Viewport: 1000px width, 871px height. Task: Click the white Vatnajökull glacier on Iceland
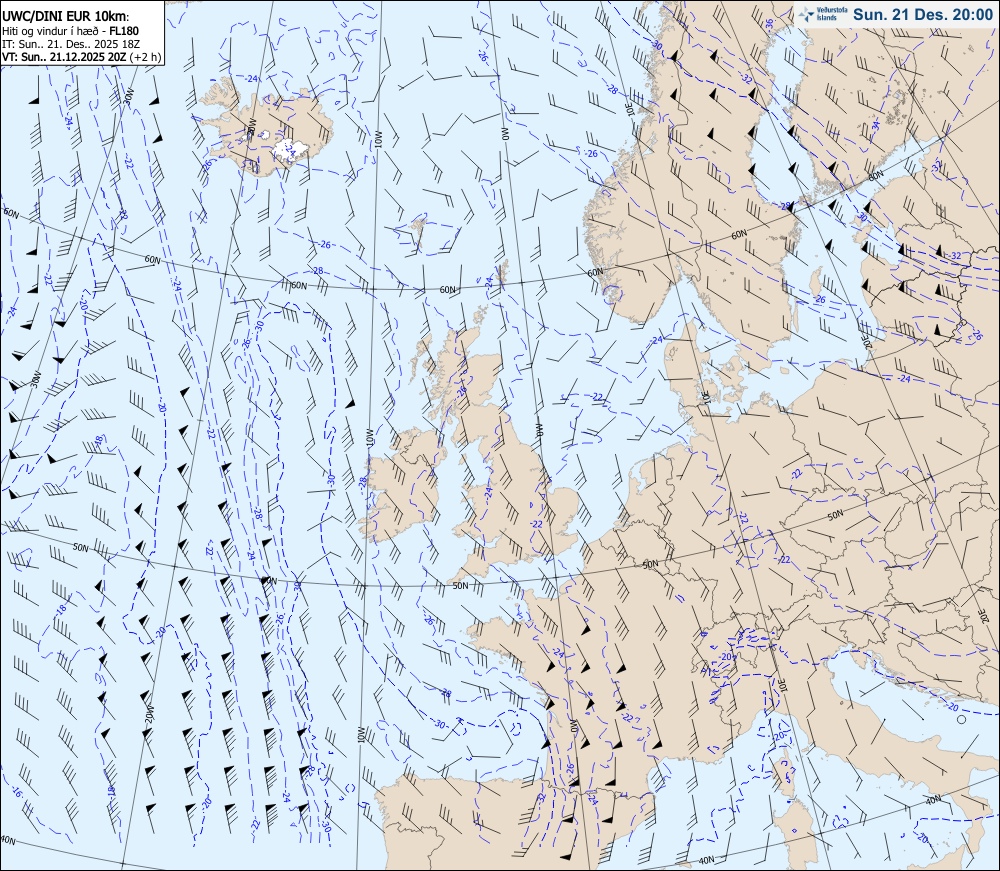(x=290, y=150)
